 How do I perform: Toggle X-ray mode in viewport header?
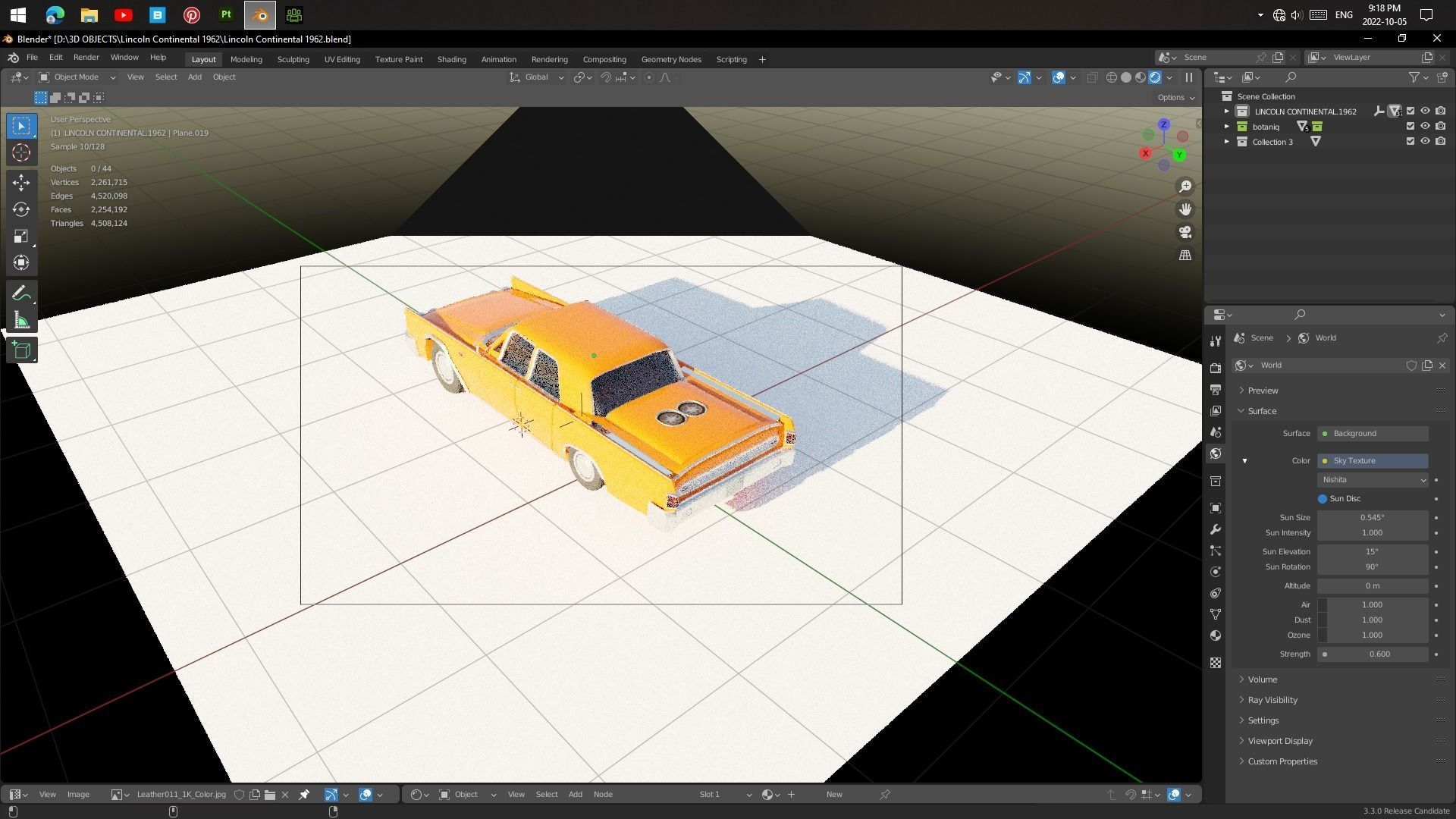[1092, 77]
